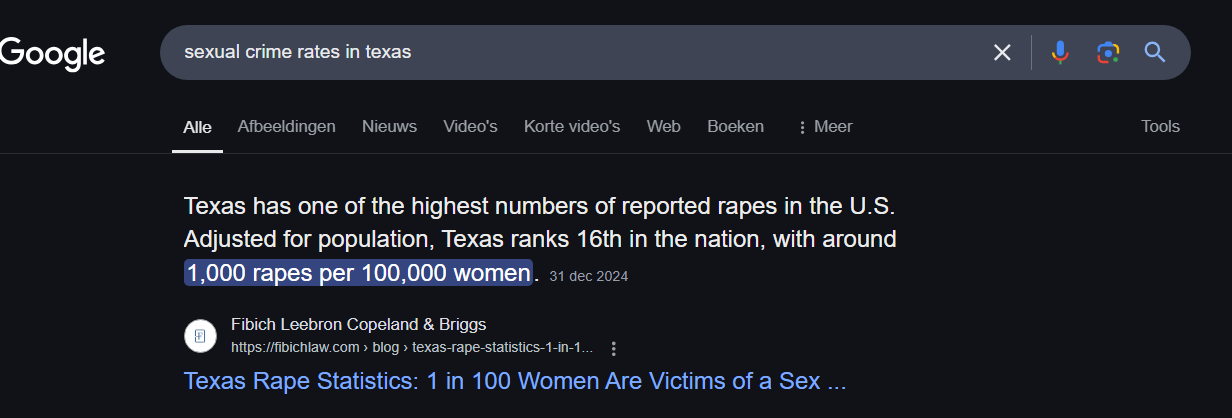Switch to the Afbeeldingen tab
This screenshot has height=418, width=1232.
(286, 127)
